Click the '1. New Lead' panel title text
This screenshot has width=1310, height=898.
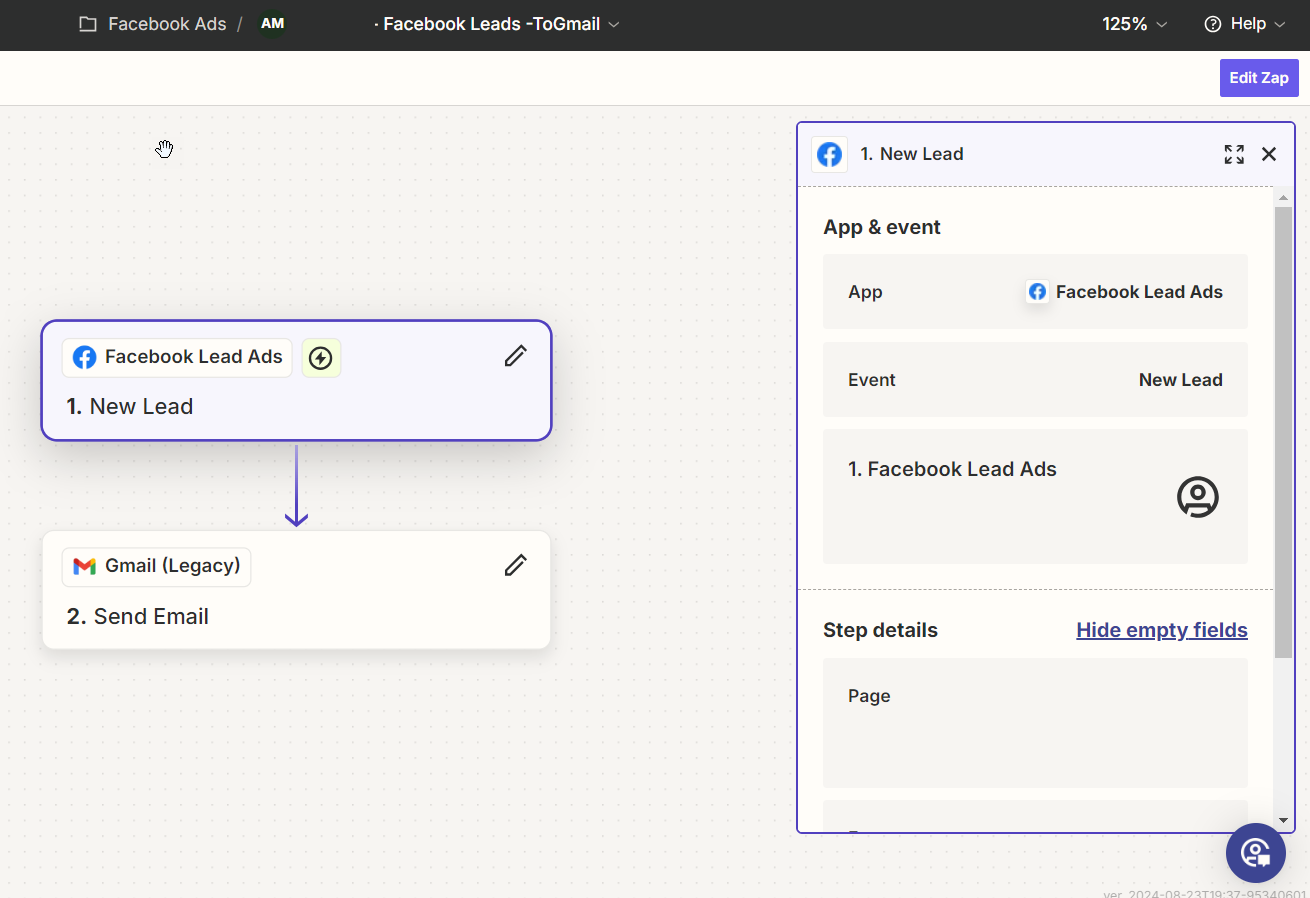[x=912, y=154]
